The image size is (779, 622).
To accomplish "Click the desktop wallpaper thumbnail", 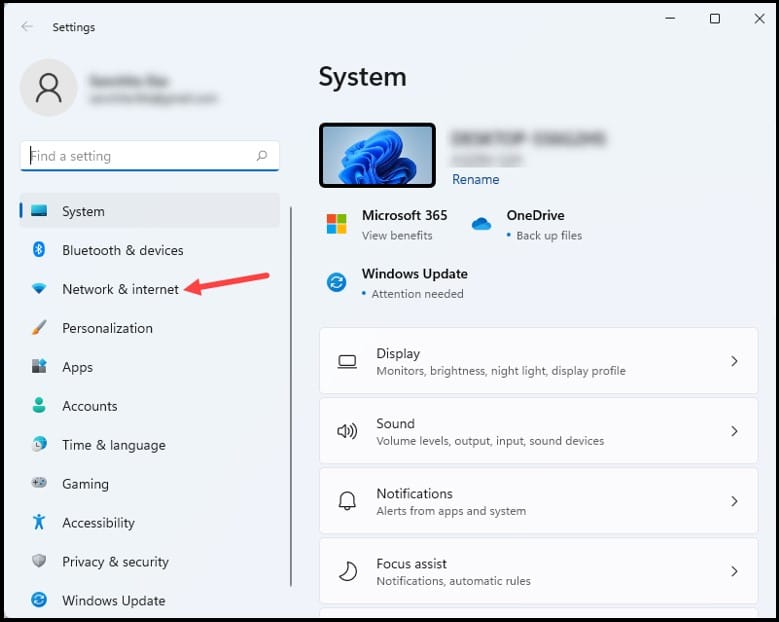I will pyautogui.click(x=377, y=155).
